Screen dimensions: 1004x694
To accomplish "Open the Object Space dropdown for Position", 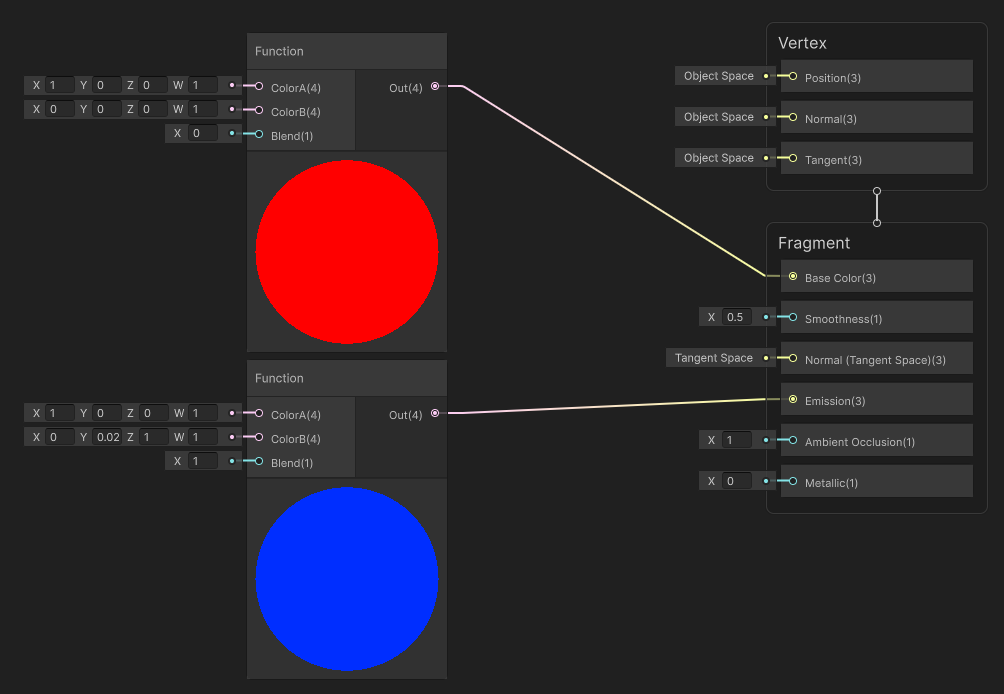I will click(x=719, y=75).
